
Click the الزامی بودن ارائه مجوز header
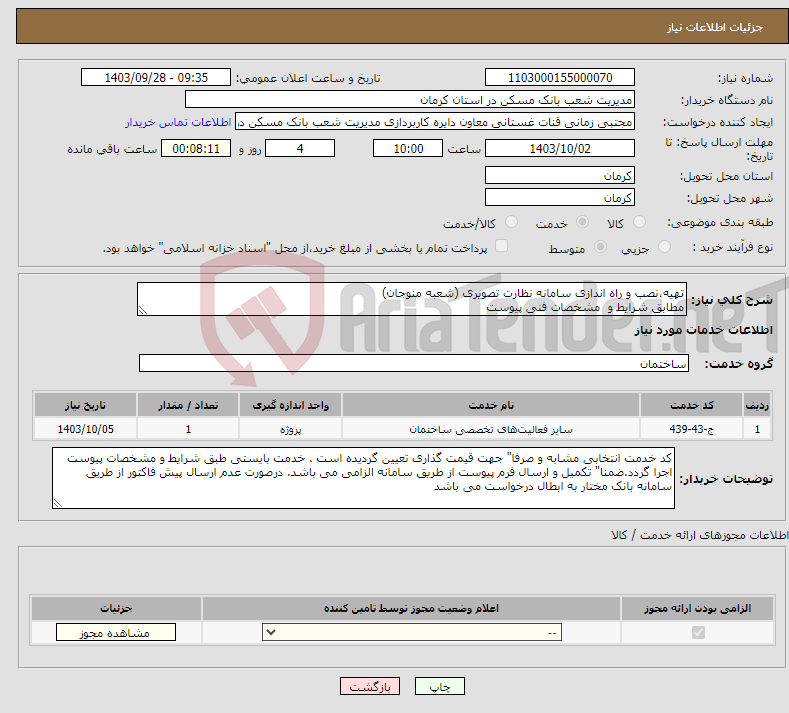click(697, 608)
